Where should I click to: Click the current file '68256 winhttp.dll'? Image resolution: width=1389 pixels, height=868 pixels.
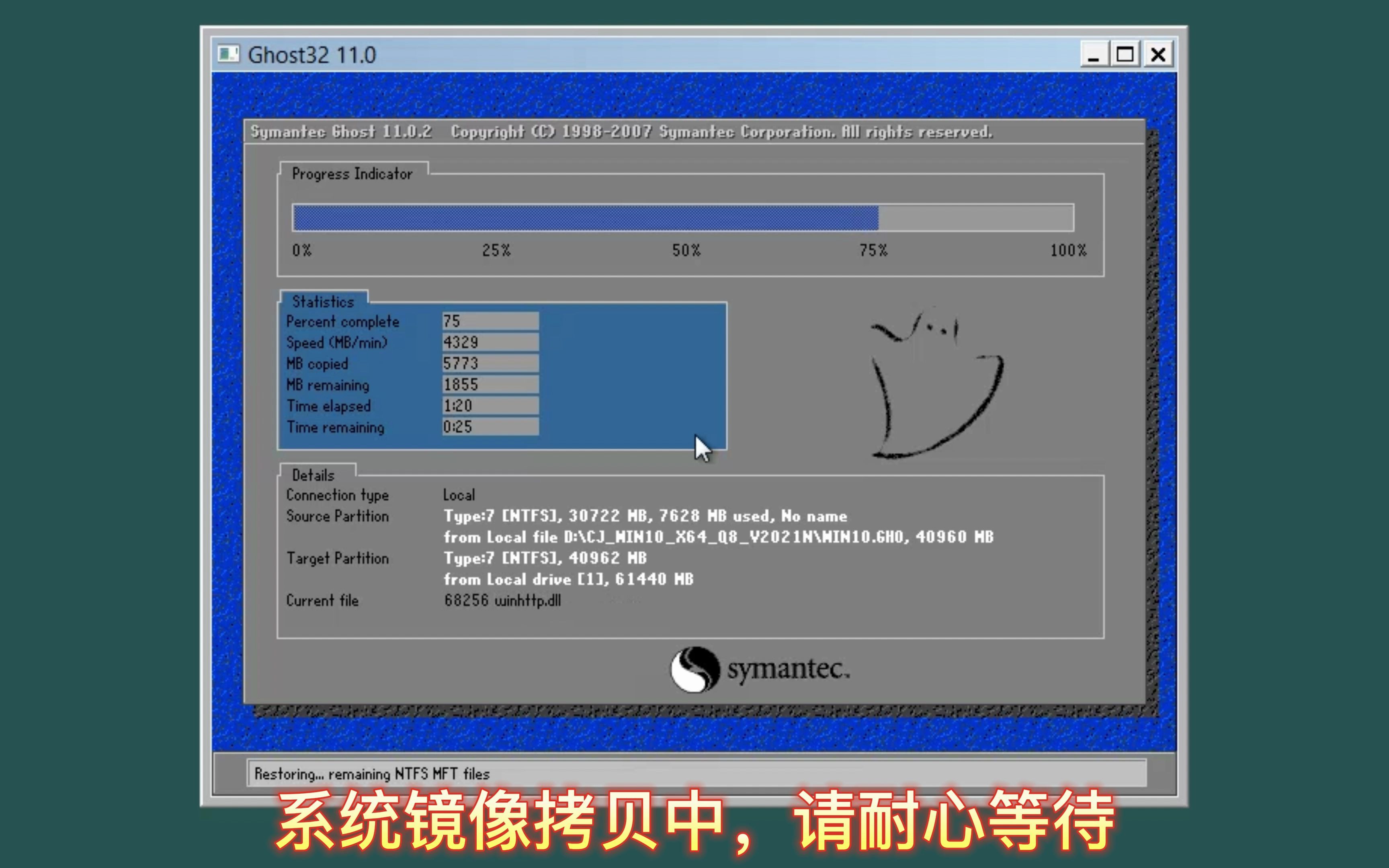pyautogui.click(x=502, y=601)
